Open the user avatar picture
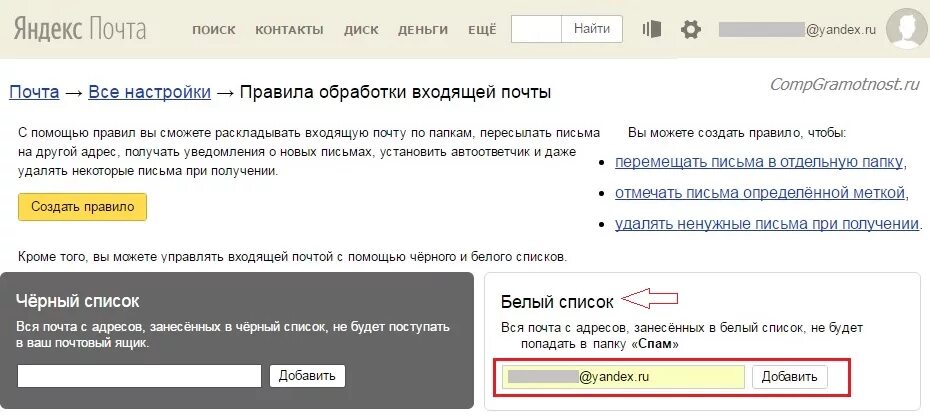This screenshot has width=930, height=417. [907, 28]
